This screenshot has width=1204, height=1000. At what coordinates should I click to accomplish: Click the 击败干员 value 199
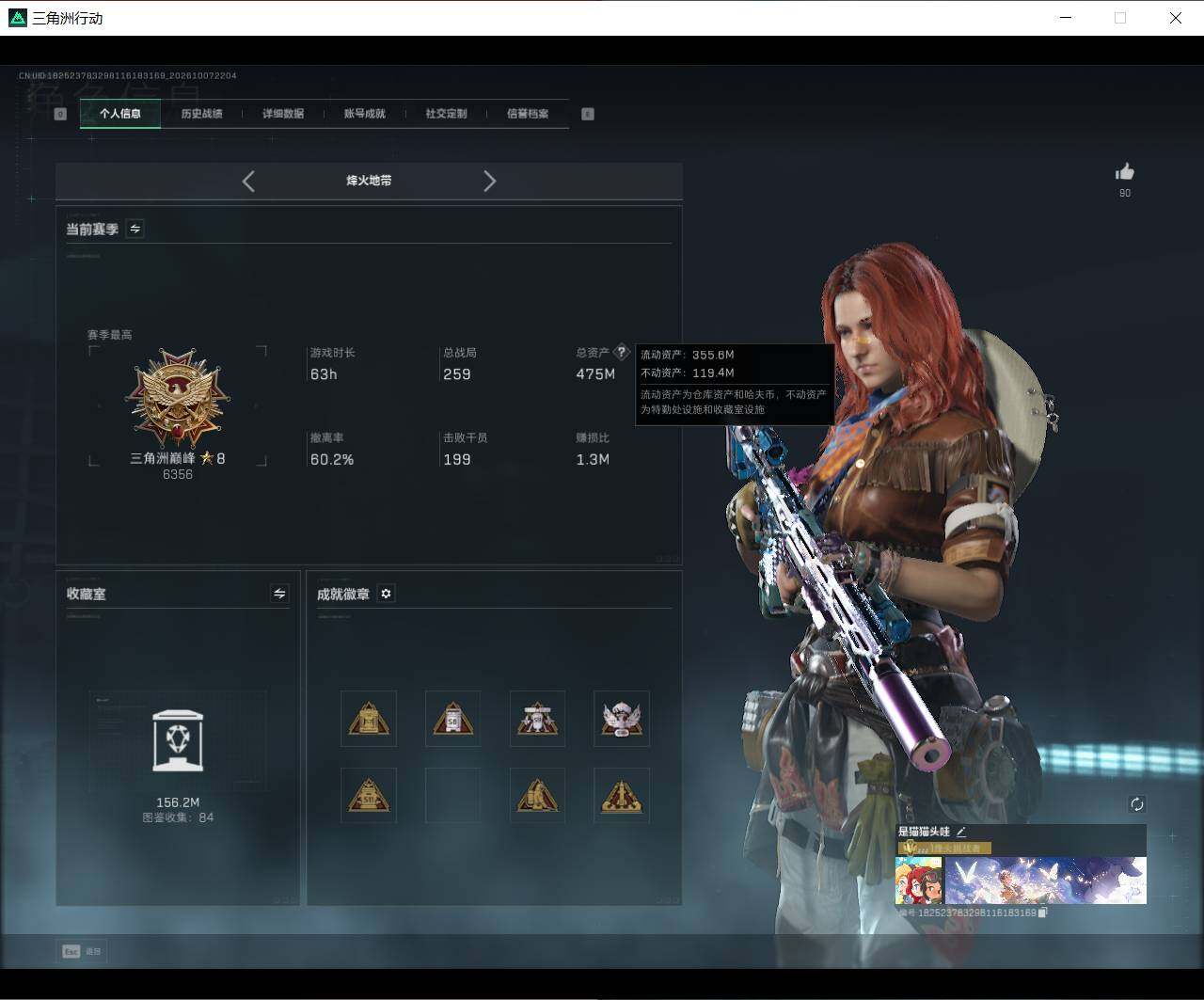tap(457, 460)
